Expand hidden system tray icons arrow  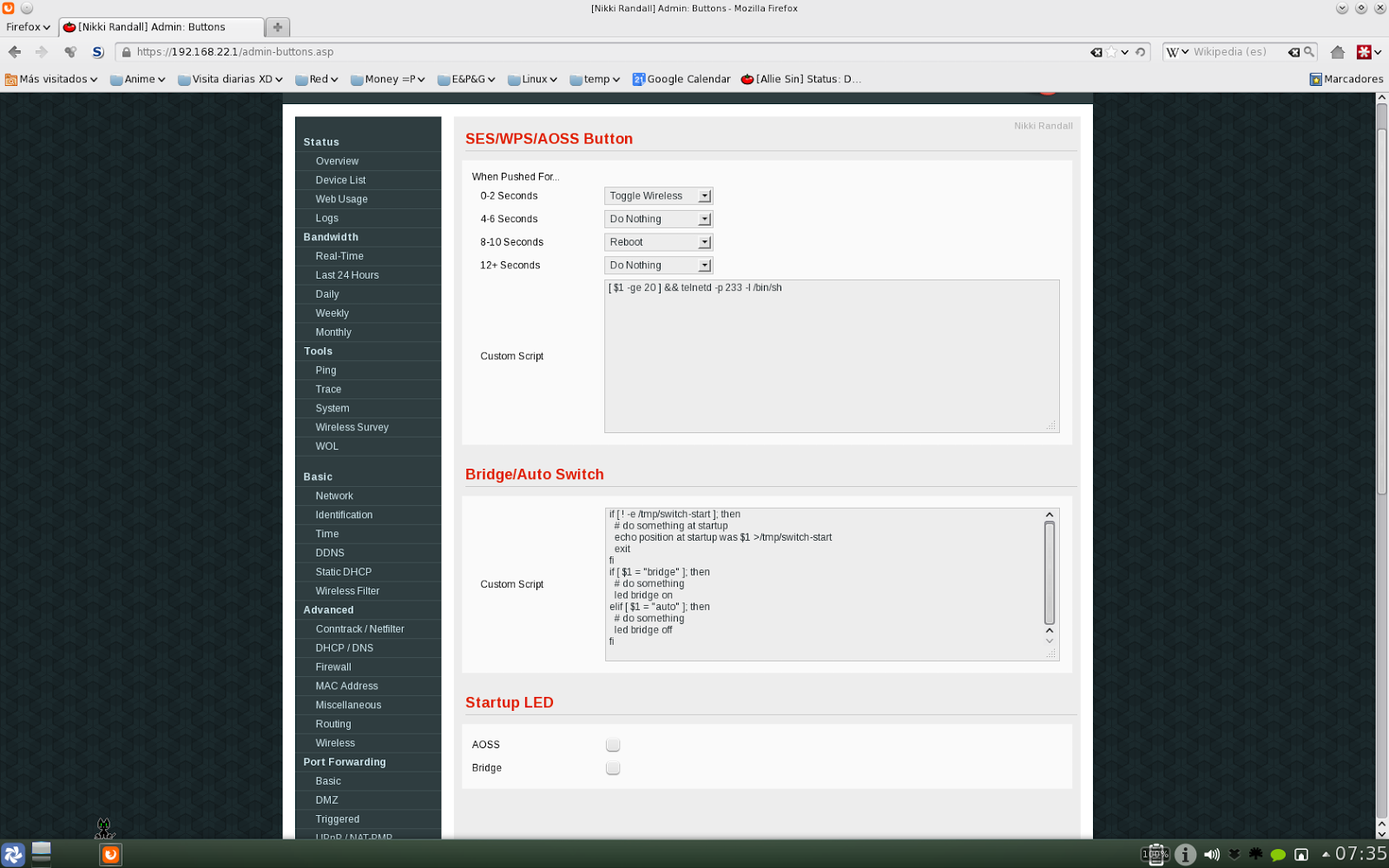coord(1326,855)
